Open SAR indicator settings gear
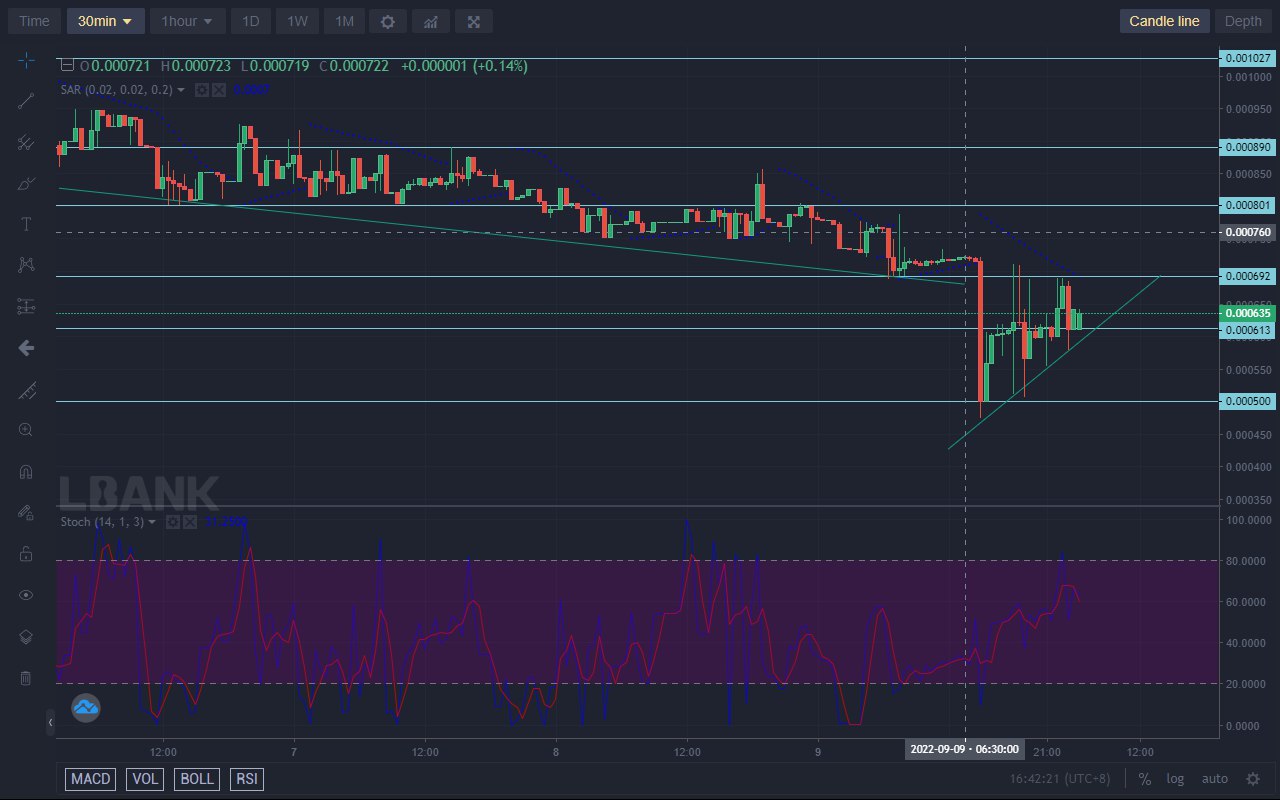The width and height of the screenshot is (1280, 800). point(201,90)
